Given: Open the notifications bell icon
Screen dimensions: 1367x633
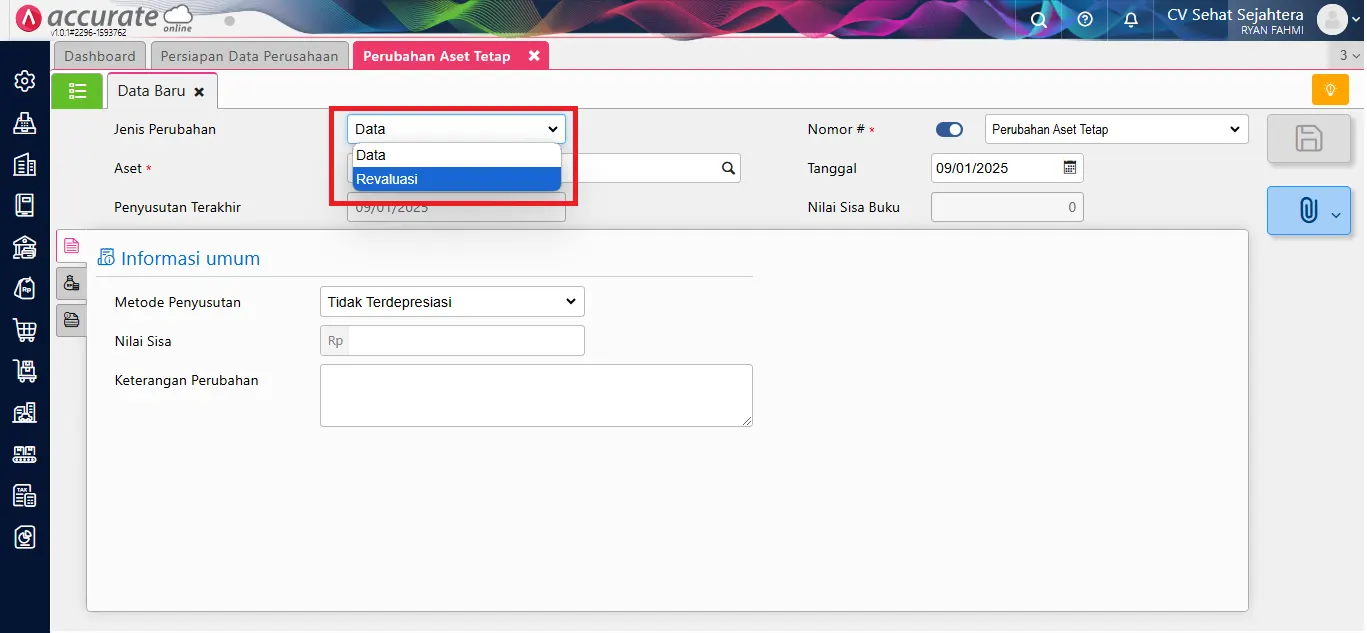Looking at the screenshot, I should click(x=1131, y=19).
